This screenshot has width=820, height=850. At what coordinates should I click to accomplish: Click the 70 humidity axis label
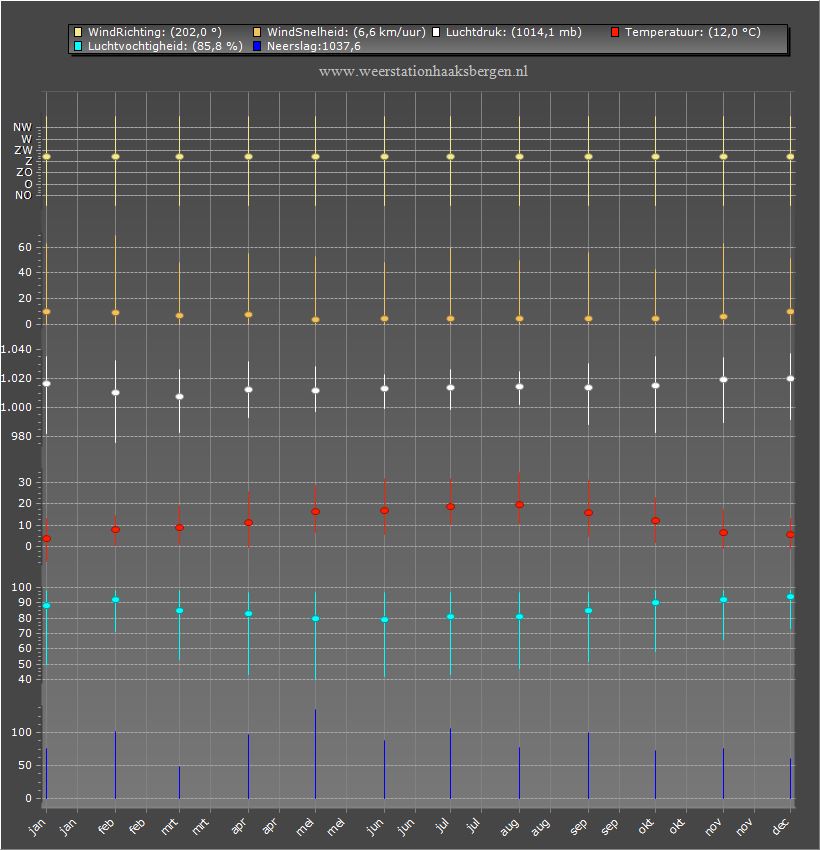pos(25,633)
